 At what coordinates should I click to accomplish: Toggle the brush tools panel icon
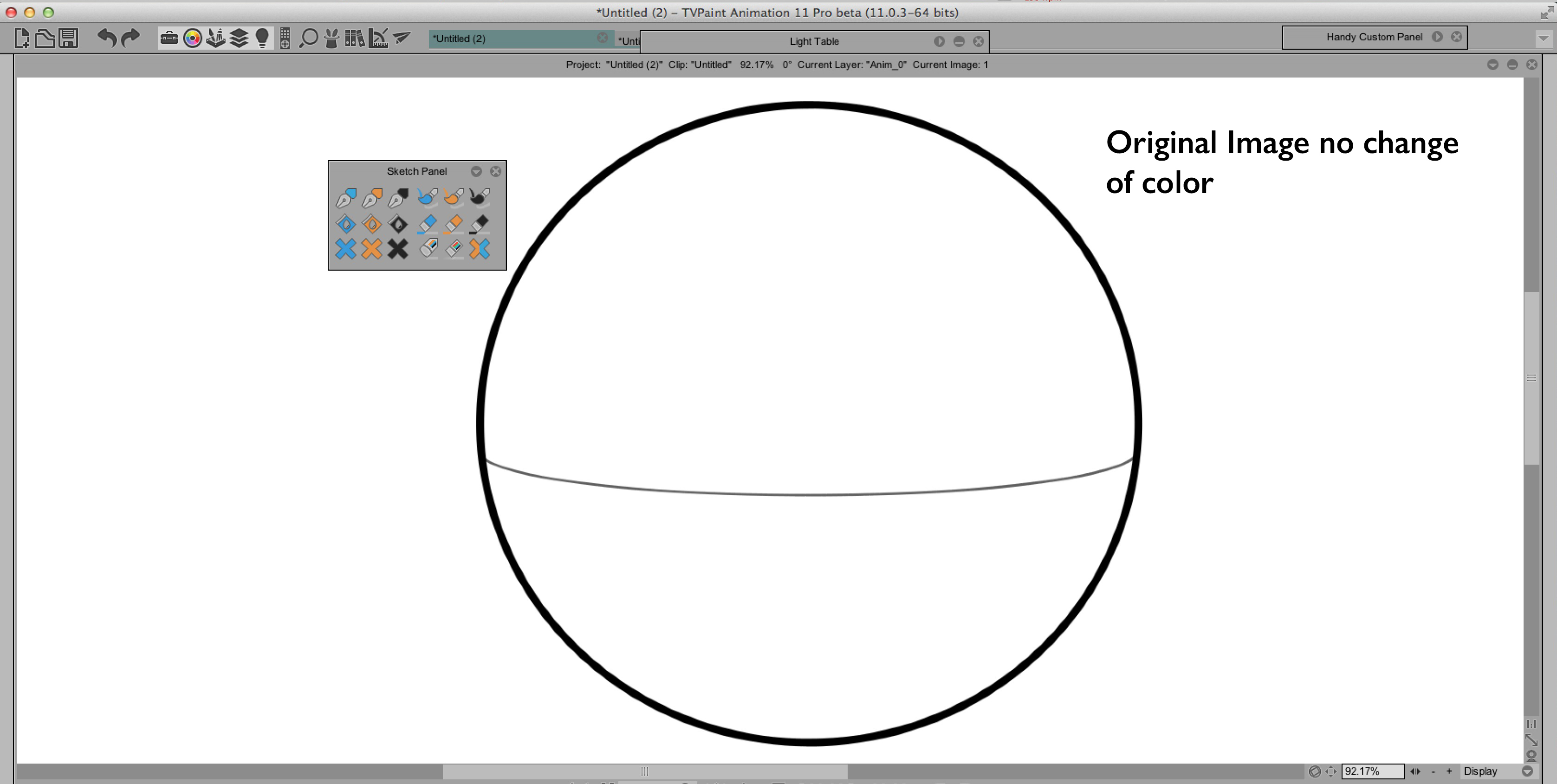point(215,39)
